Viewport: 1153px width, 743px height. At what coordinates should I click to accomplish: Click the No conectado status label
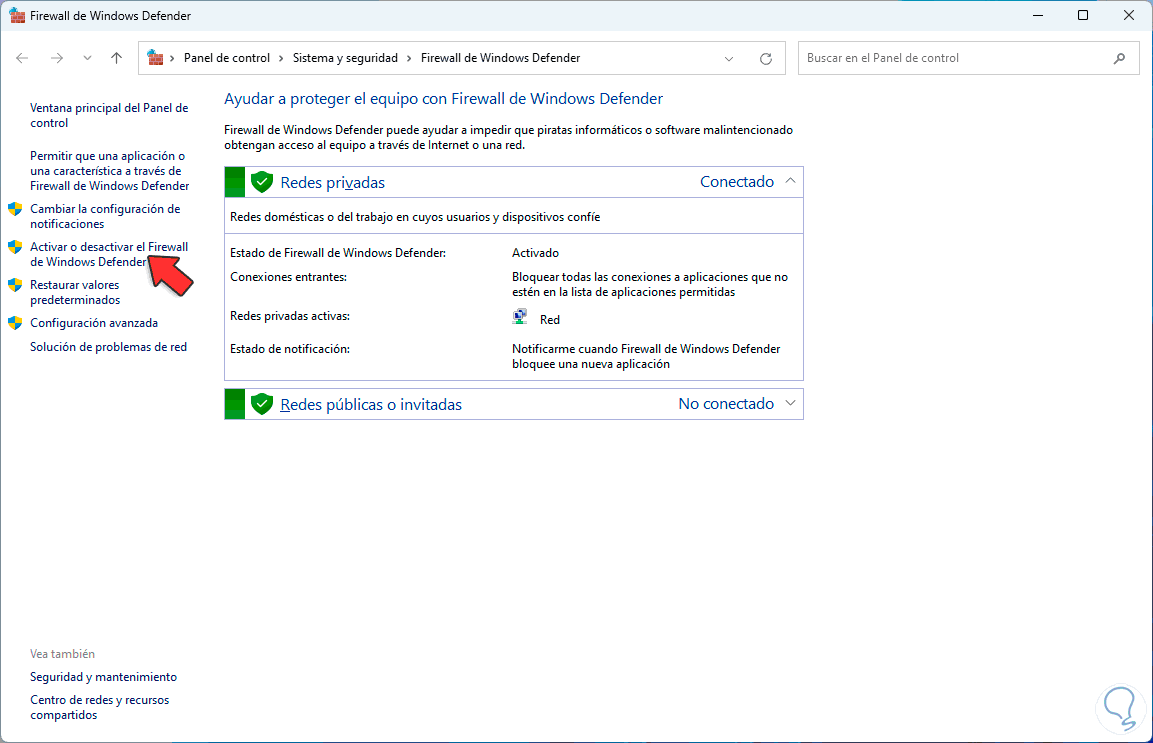726,404
